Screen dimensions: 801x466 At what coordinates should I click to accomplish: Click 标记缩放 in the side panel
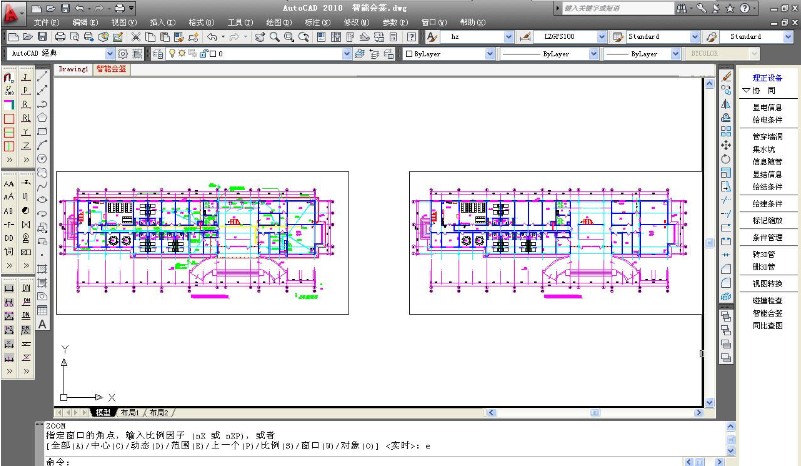[767, 220]
